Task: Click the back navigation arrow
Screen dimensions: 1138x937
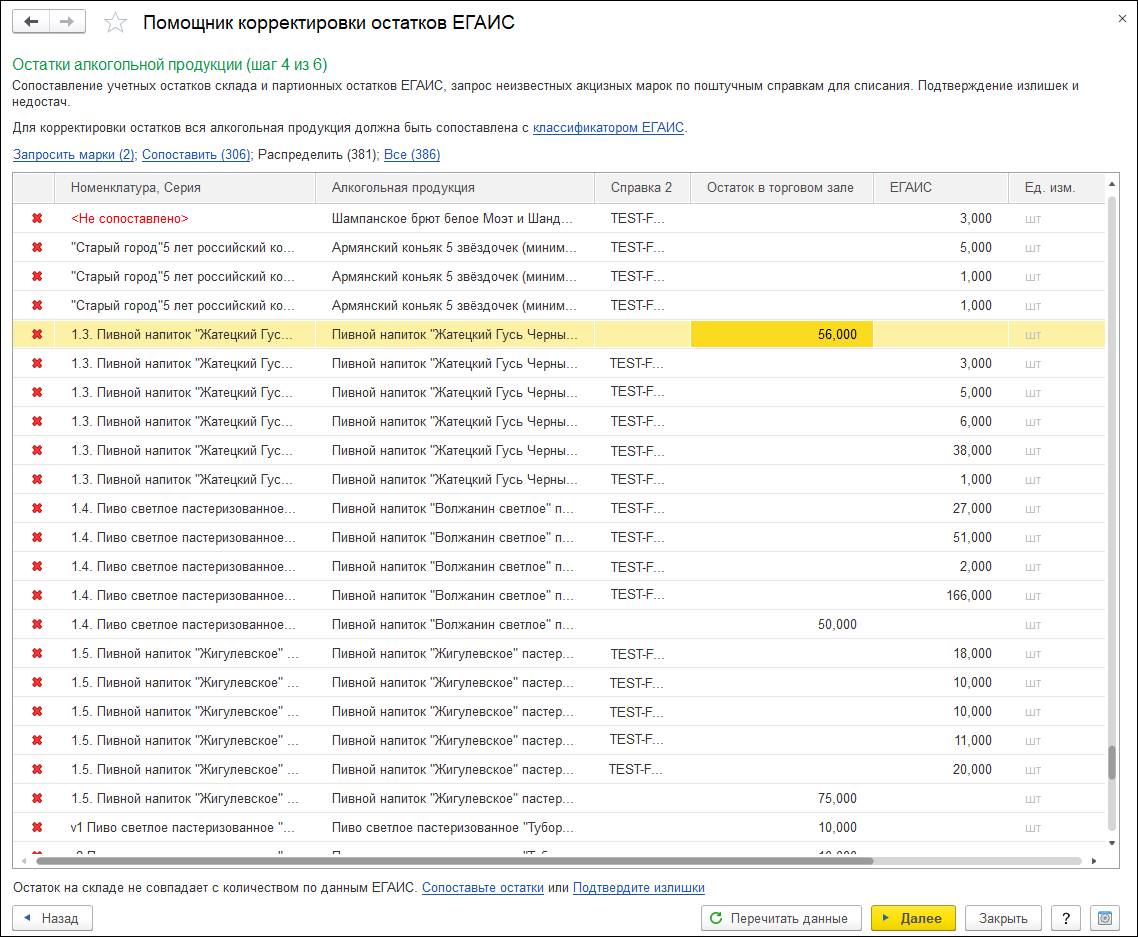Action: [31, 22]
